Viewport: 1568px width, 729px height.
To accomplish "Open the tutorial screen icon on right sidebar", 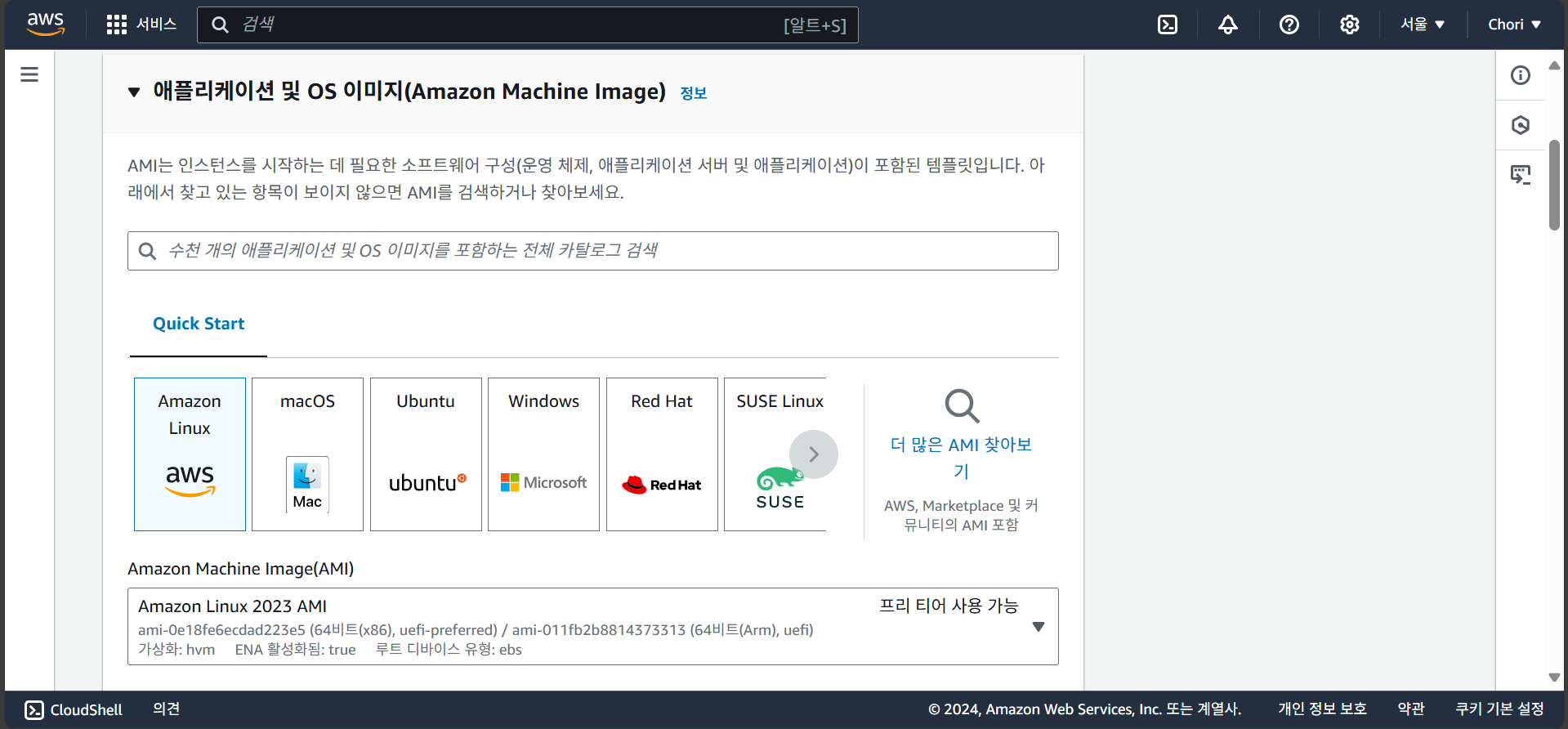I will 1521,174.
